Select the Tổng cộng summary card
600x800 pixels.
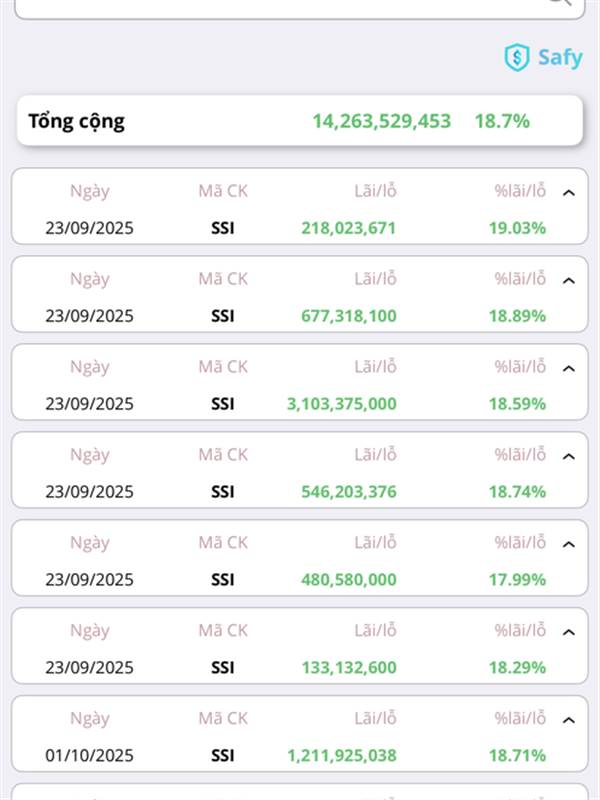coord(300,121)
